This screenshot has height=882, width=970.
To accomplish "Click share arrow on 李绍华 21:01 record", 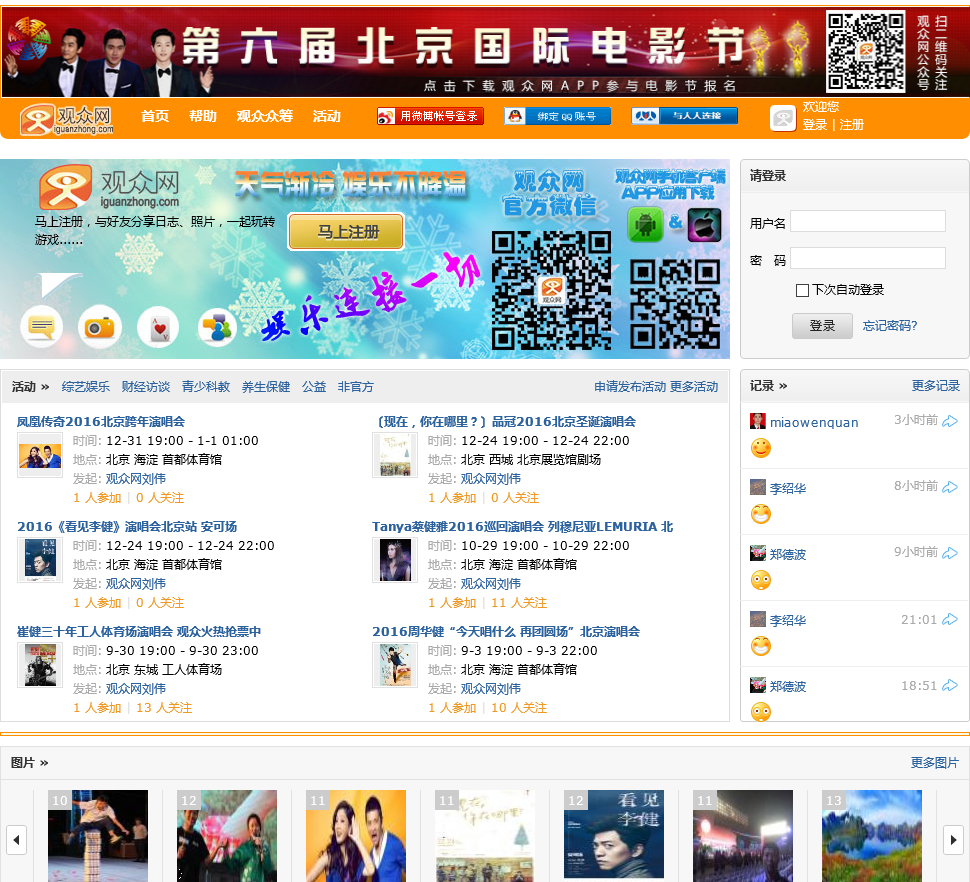I will [950, 619].
